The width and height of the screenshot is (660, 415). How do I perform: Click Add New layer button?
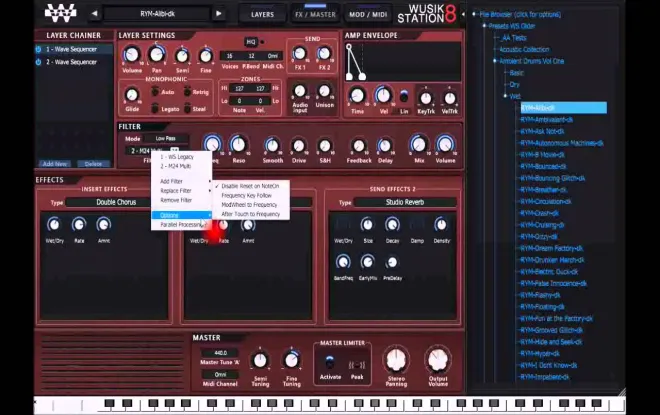point(55,164)
